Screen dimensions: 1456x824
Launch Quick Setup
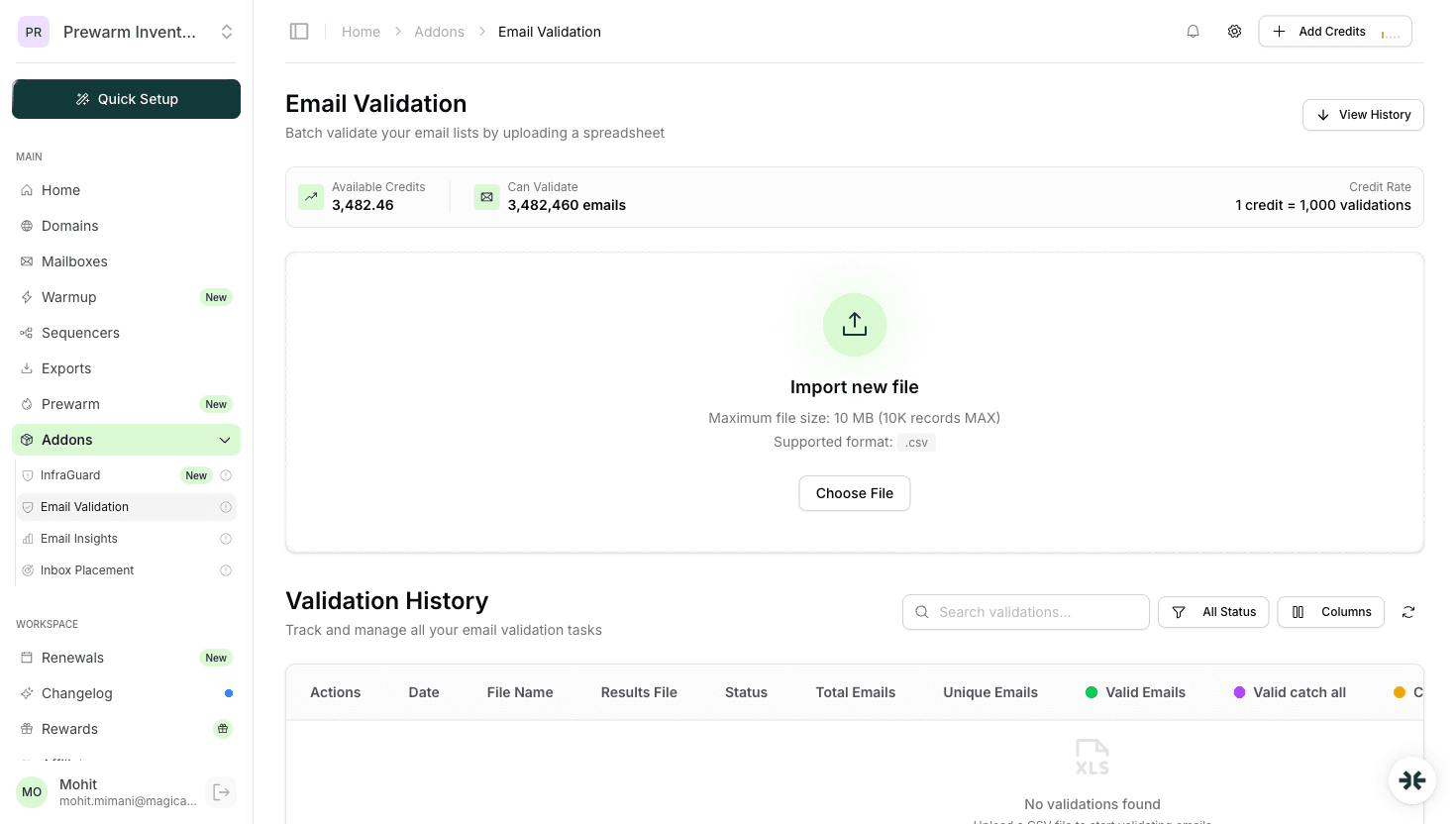click(x=126, y=99)
